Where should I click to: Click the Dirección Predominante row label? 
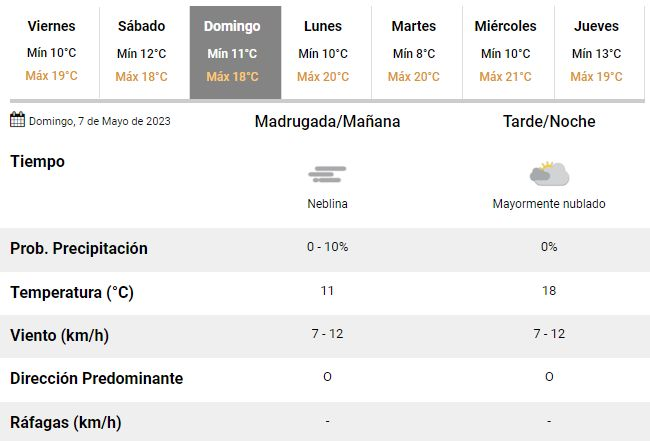(96, 379)
